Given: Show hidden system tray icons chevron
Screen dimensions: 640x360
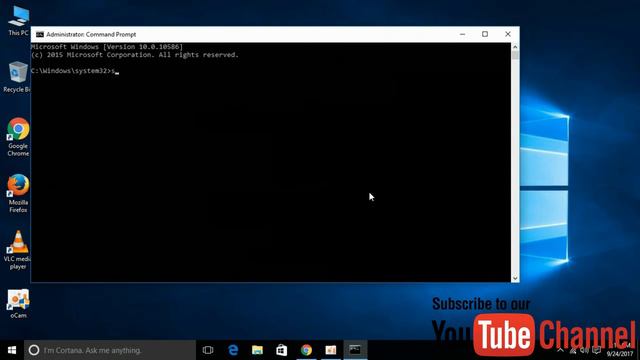Looking at the screenshot, I should pyautogui.click(x=560, y=350).
